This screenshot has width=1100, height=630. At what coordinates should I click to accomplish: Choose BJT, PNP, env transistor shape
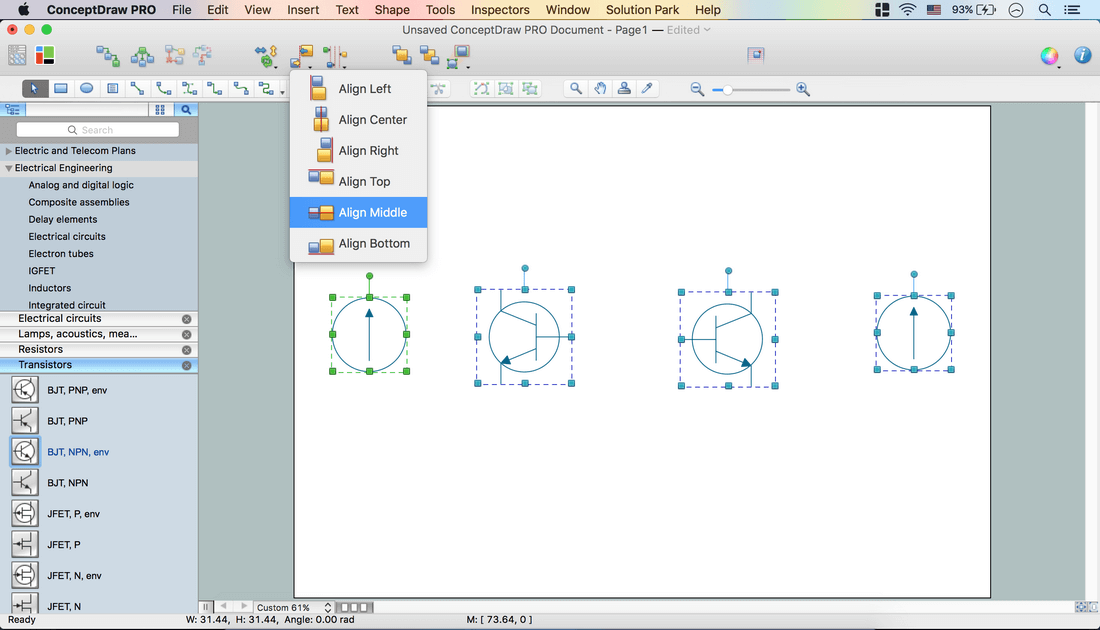point(76,390)
